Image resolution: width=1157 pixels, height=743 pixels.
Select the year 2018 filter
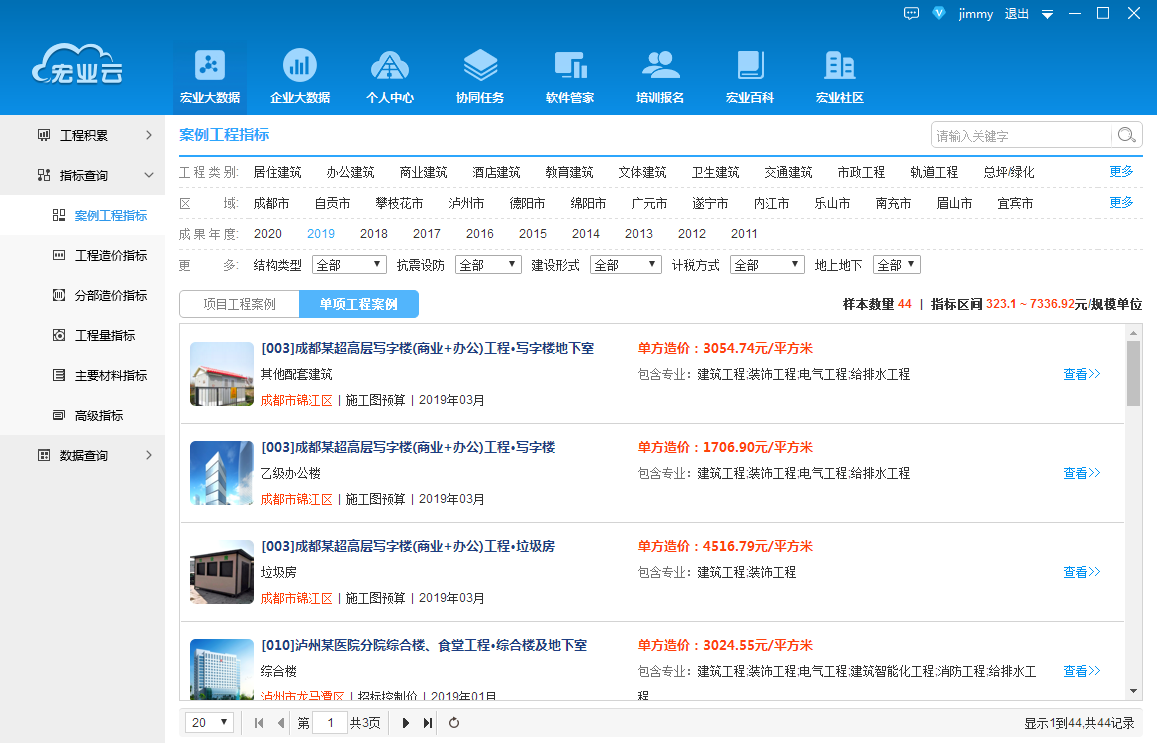tap(373, 233)
